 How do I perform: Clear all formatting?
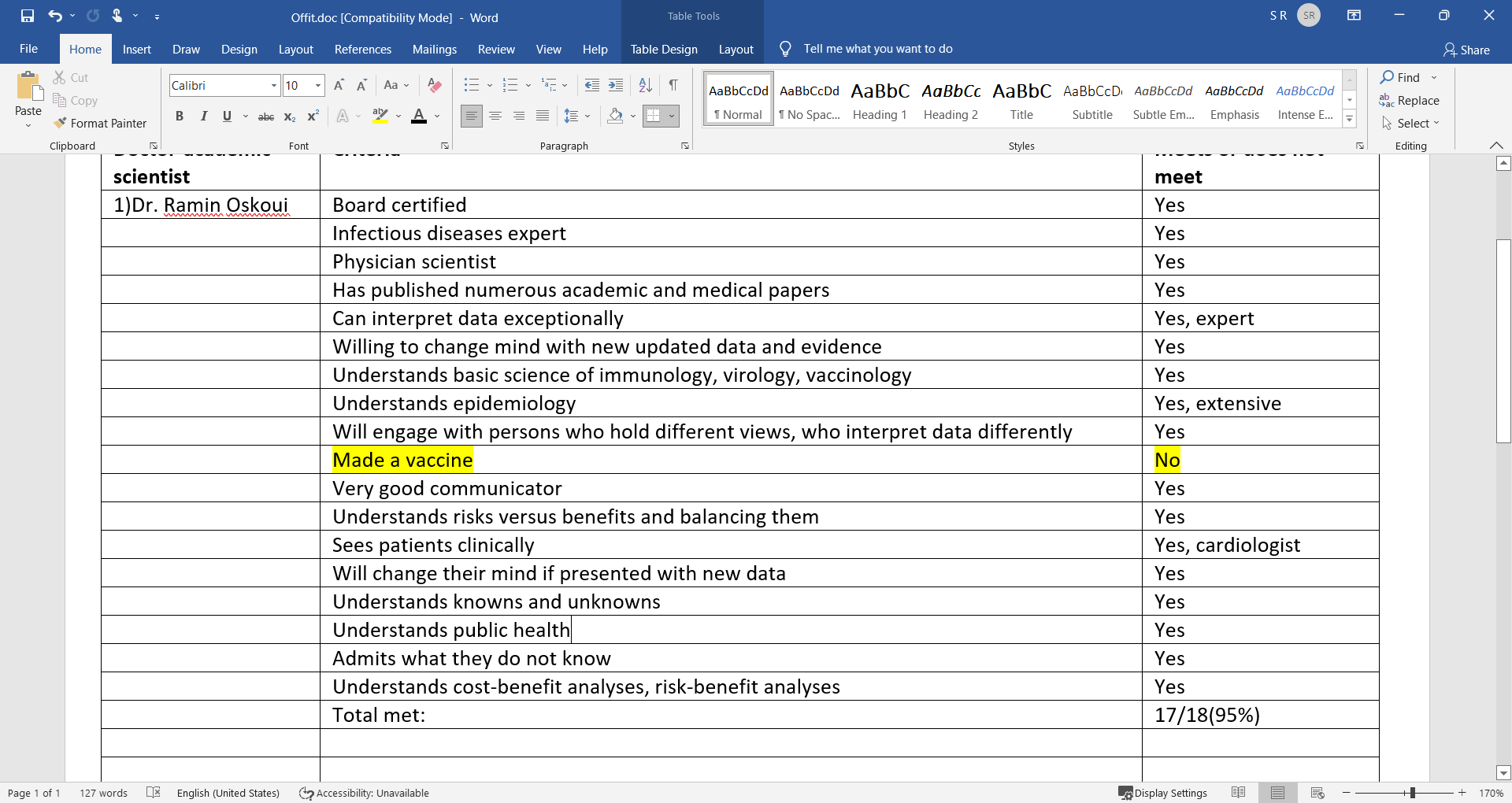click(x=434, y=85)
